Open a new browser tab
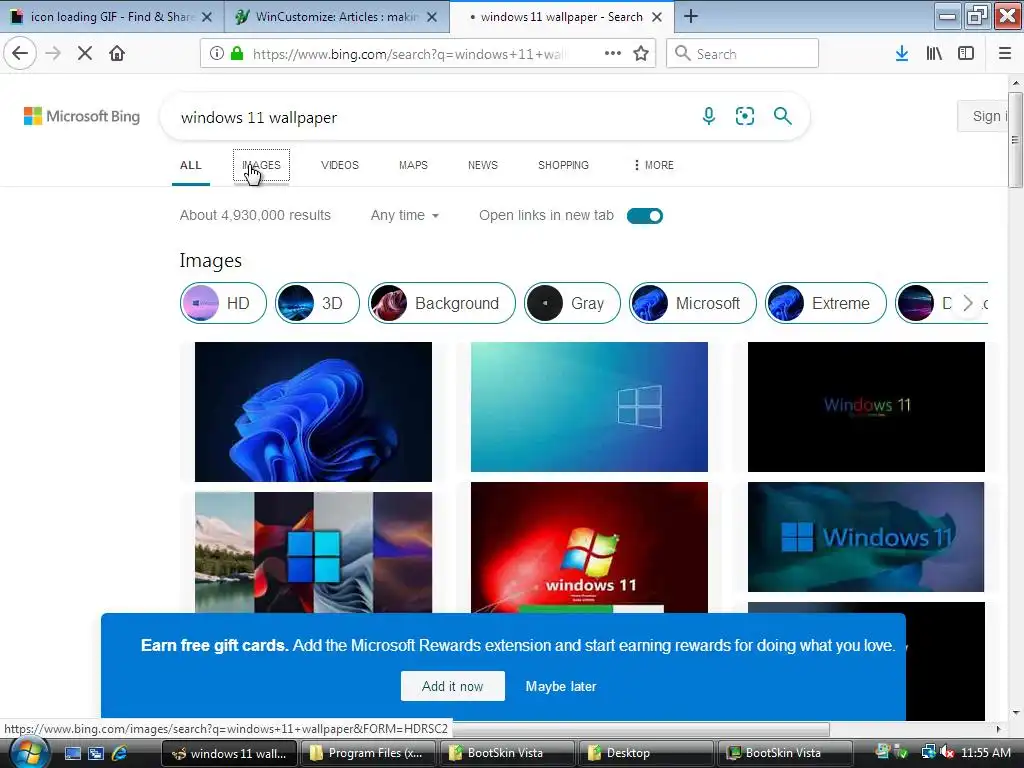1024x768 pixels. click(690, 16)
